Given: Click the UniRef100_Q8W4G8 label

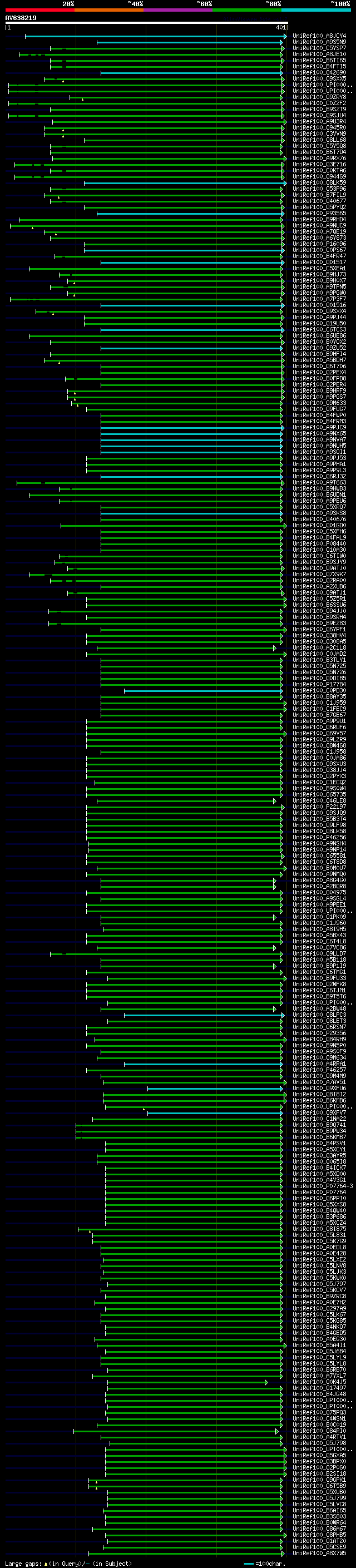Looking at the screenshot, I should click(x=319, y=746).
